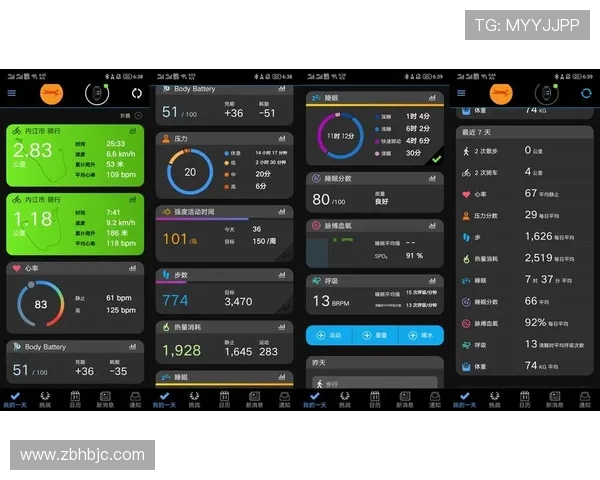The image size is (600, 480).
Task: Open the chart icon on the 心率 card
Action: (132, 269)
